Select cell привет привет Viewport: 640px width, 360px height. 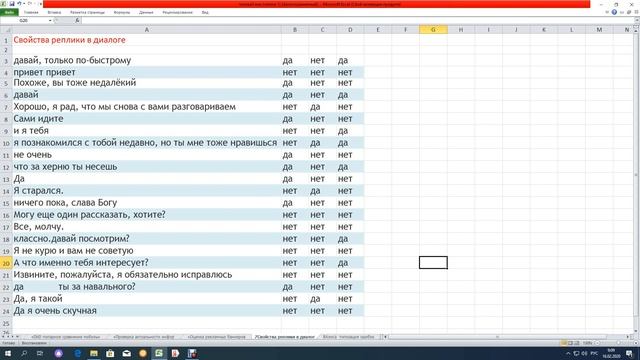(x=147, y=72)
